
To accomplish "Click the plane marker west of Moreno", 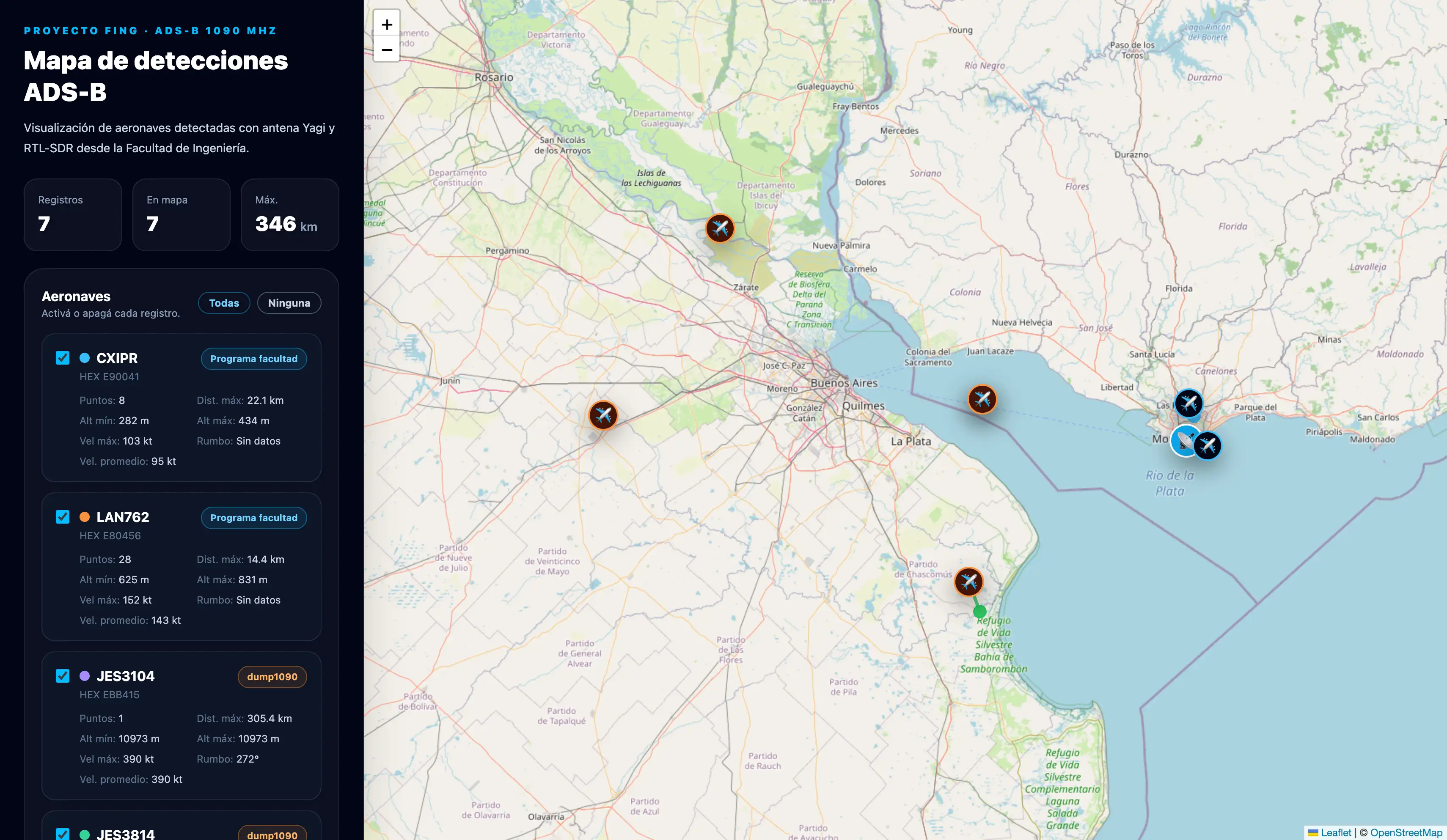I will [603, 415].
